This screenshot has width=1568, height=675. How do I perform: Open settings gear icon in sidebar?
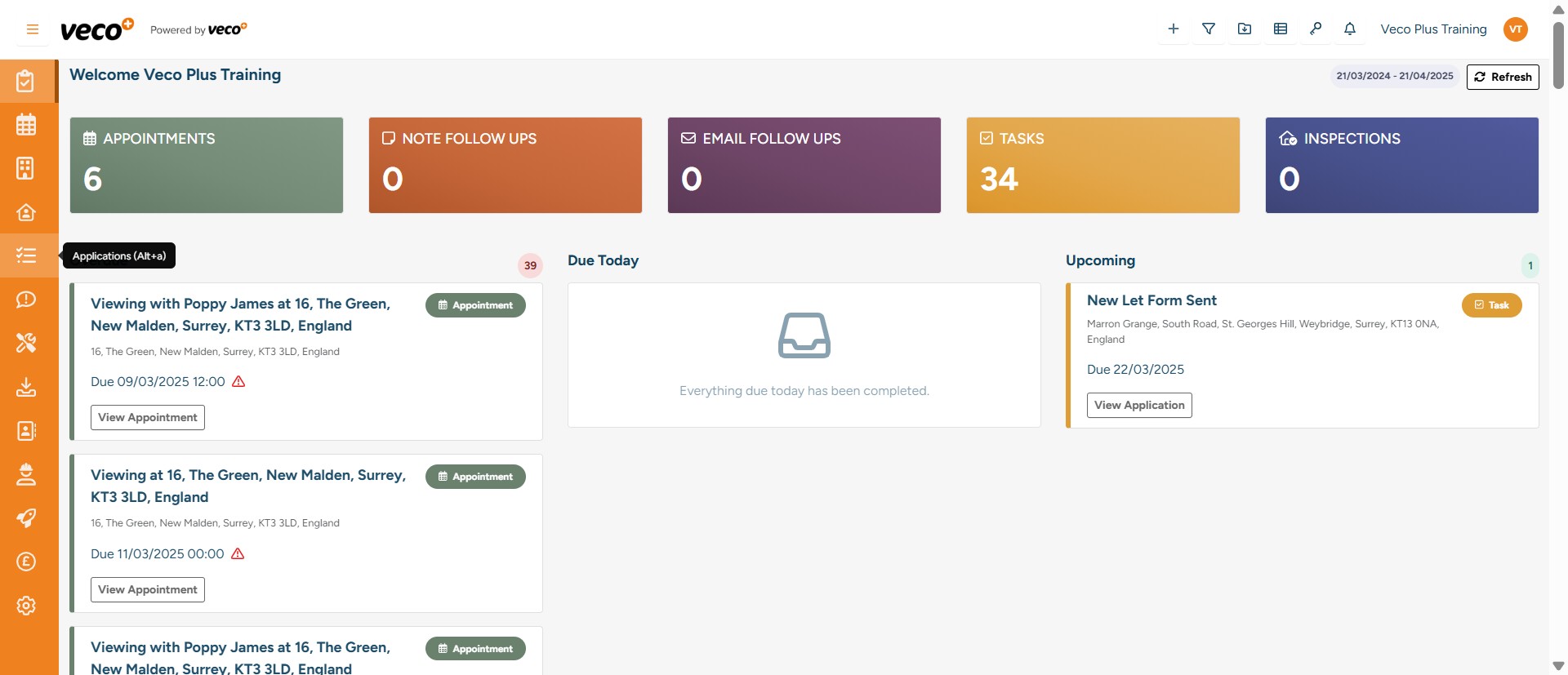(x=26, y=606)
